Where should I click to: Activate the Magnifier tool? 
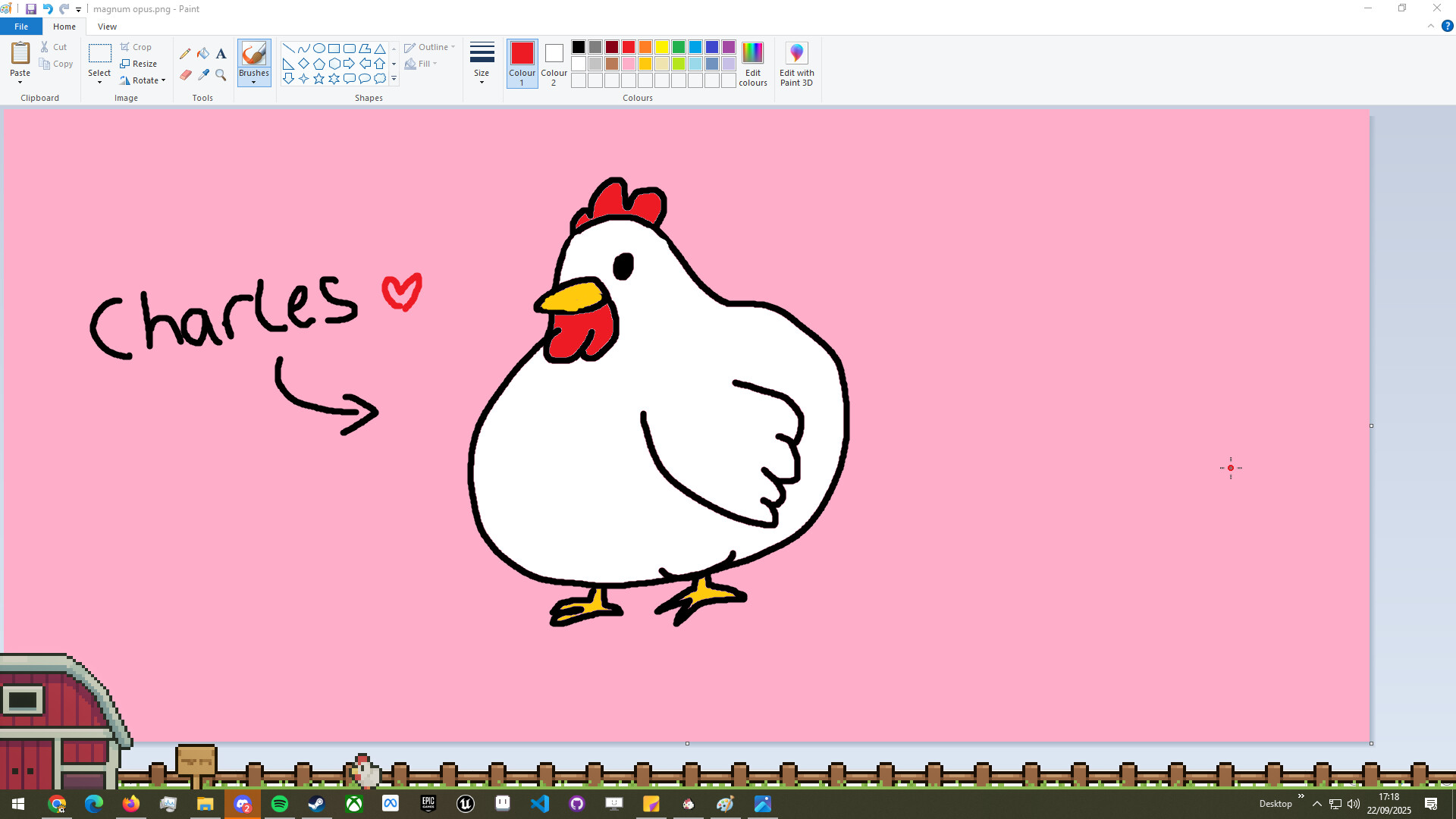(221, 75)
